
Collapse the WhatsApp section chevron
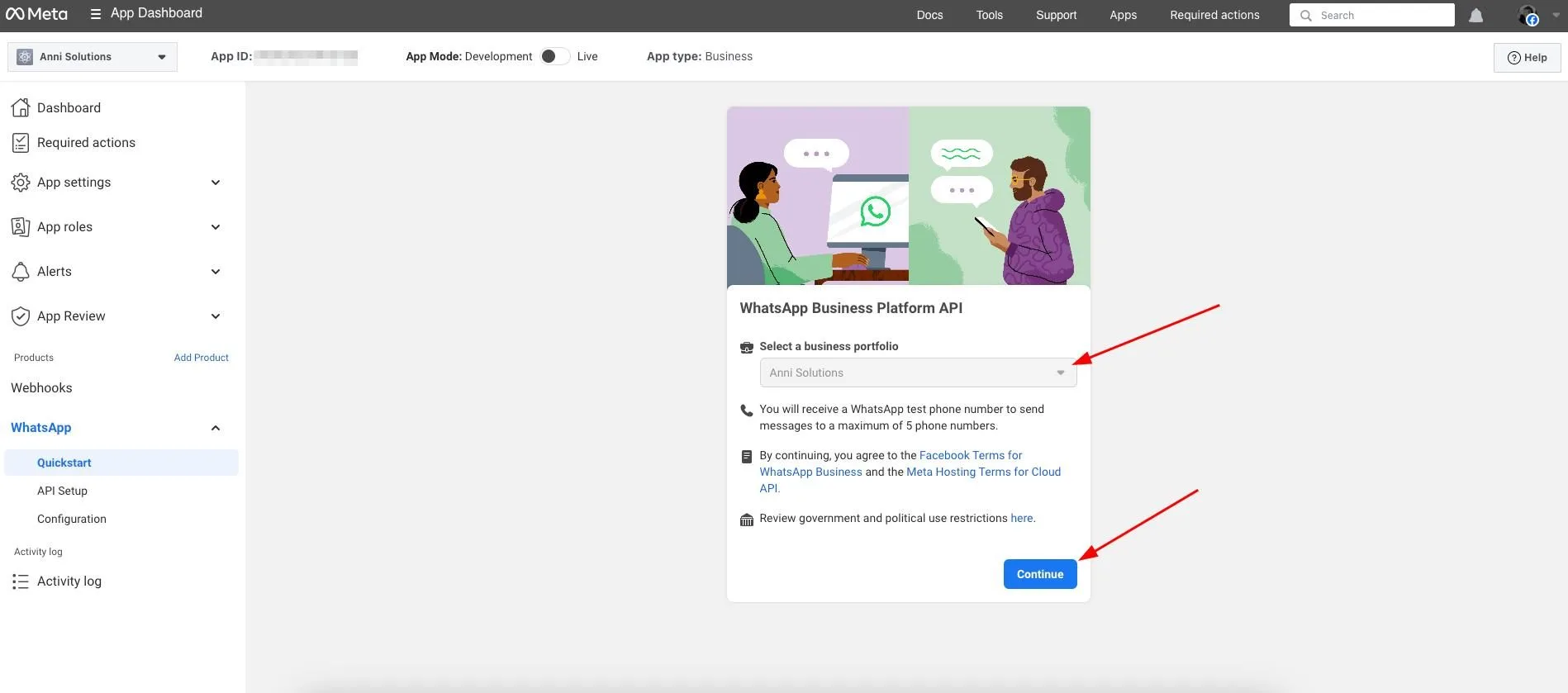(x=216, y=428)
